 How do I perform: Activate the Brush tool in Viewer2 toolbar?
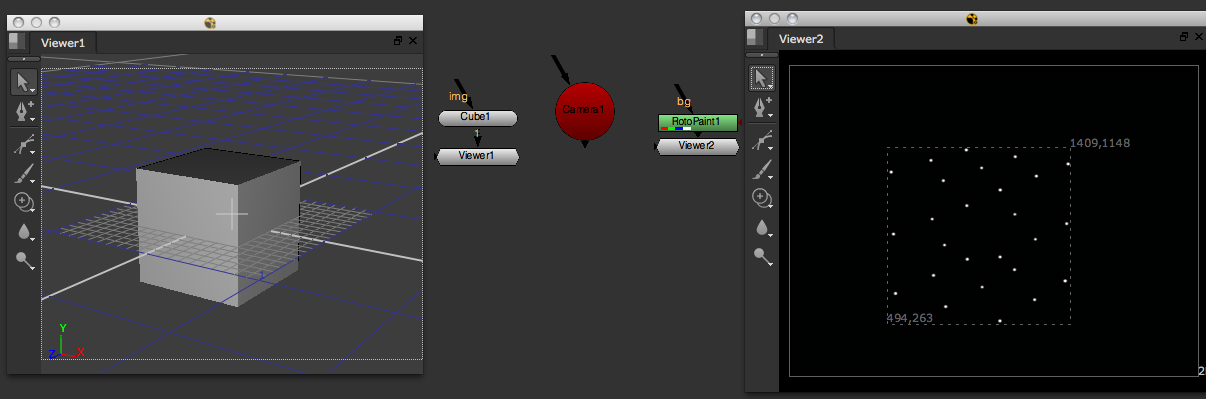tap(762, 170)
